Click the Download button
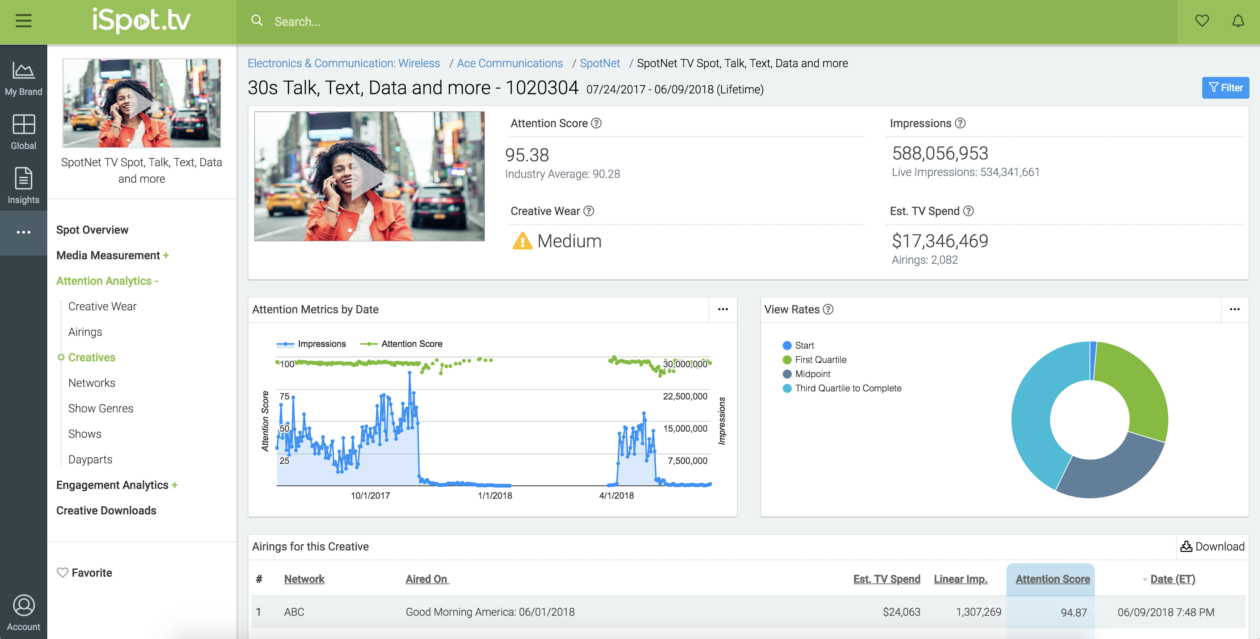 click(x=1212, y=547)
